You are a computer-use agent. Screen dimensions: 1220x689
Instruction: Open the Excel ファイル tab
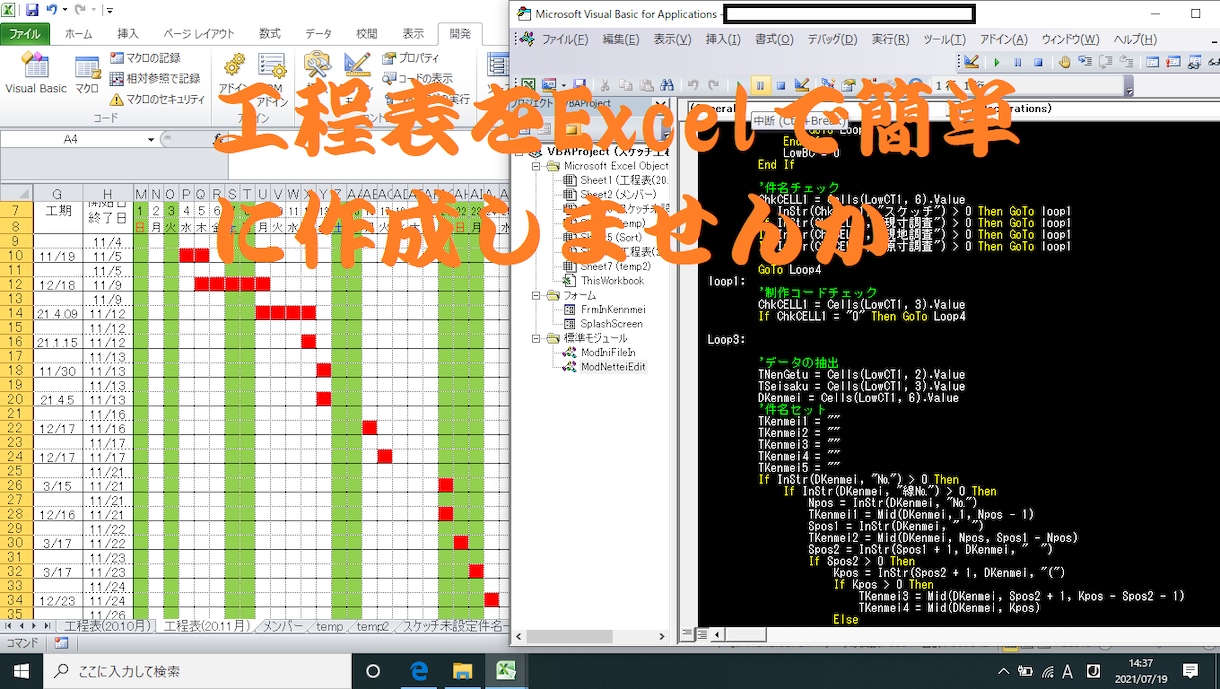[x=25, y=33]
